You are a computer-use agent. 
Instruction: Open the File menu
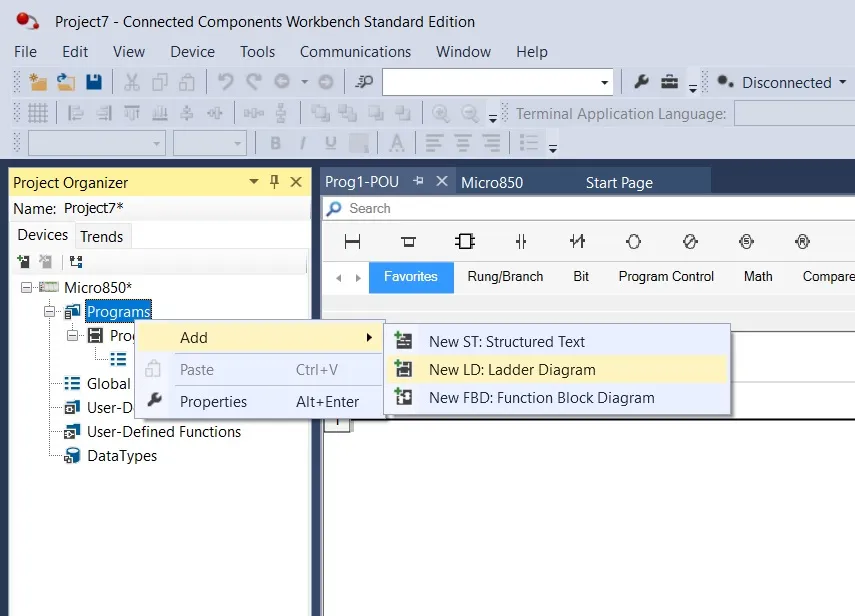tap(26, 52)
